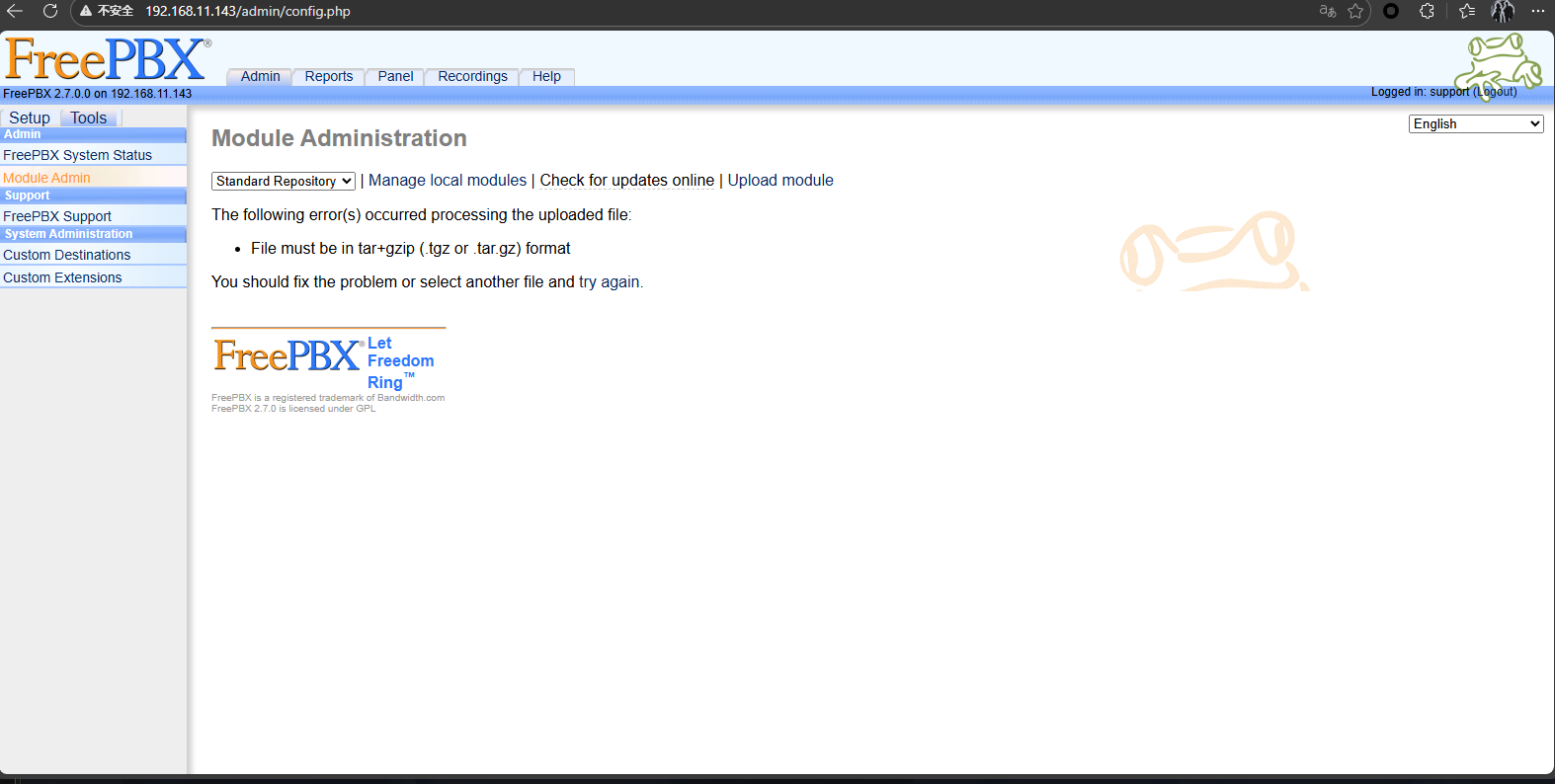Screen dimensions: 1555x784
Task: Go back using the browser back arrow
Action: click(x=15, y=11)
